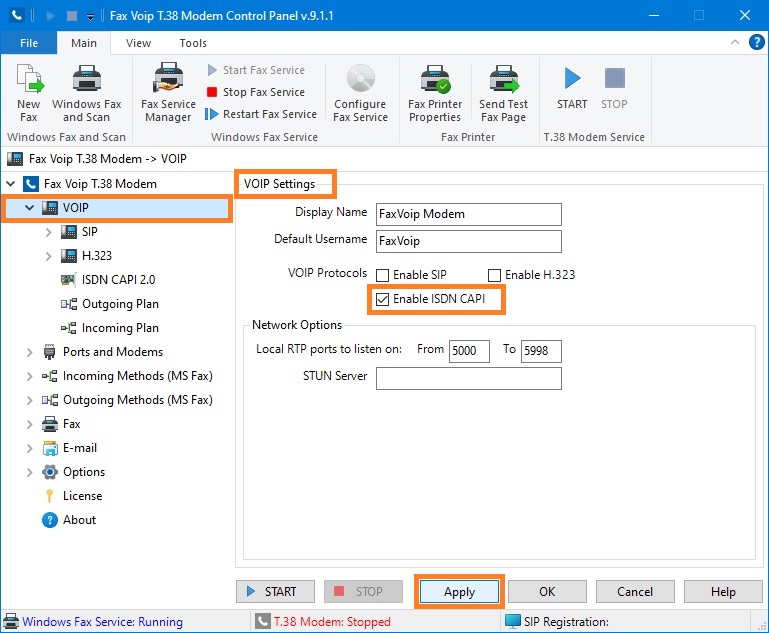The width and height of the screenshot is (769, 633).
Task: Click the ribbon START T.38 Modem Service icon
Action: [572, 87]
